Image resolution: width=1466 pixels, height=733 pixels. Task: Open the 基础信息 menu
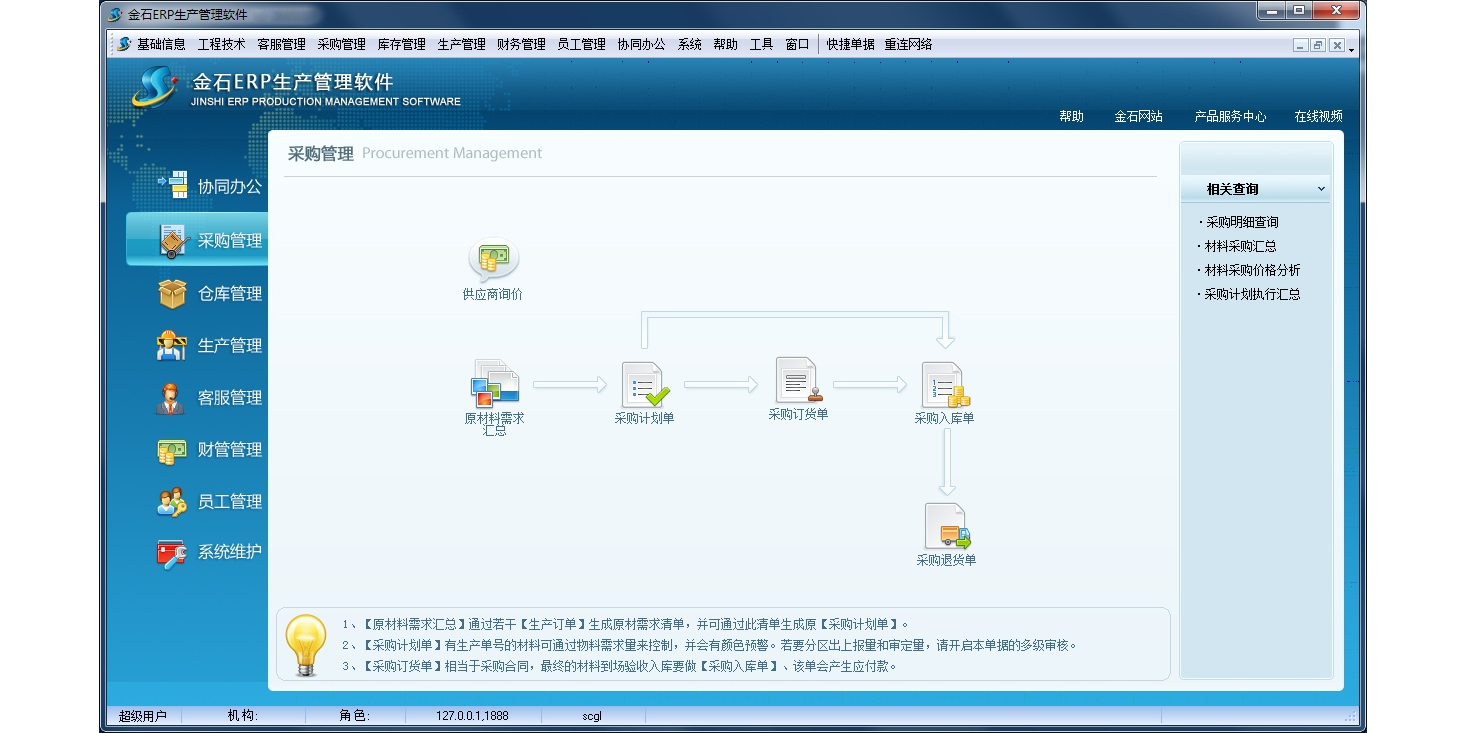160,44
